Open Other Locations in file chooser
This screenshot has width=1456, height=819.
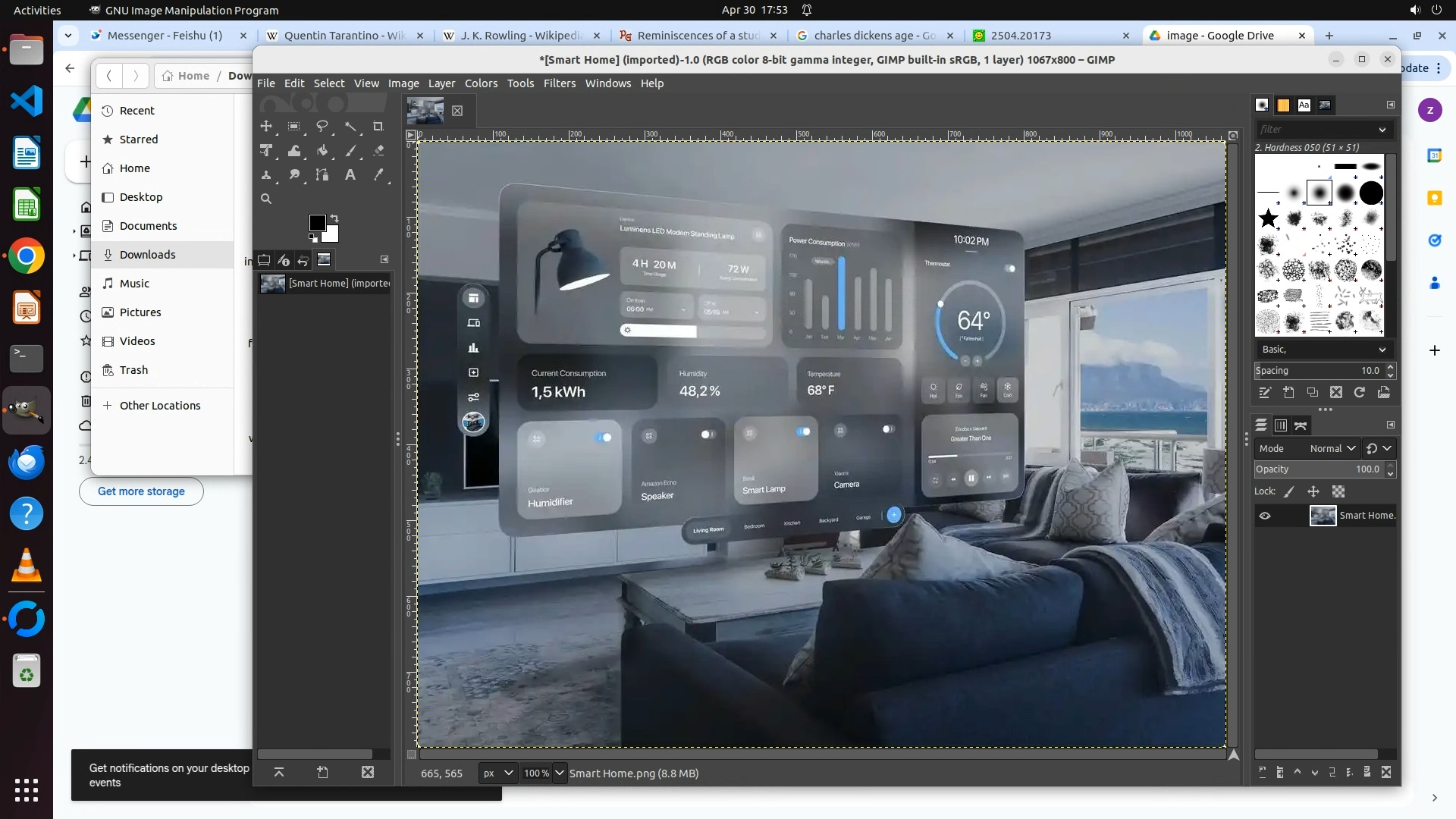click(160, 406)
